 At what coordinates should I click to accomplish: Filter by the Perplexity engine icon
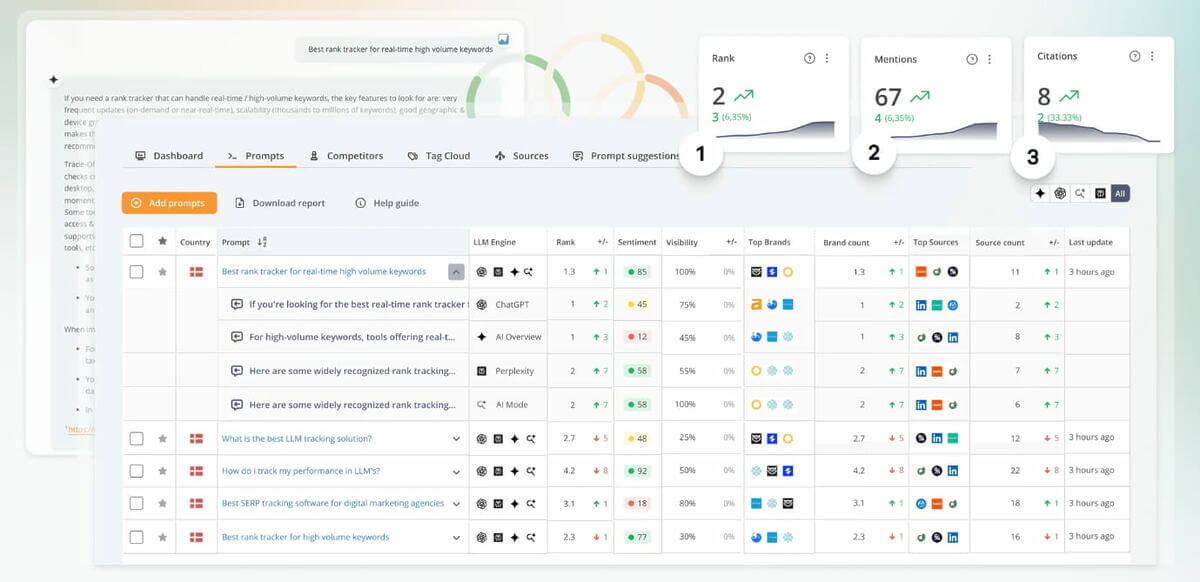point(1100,192)
